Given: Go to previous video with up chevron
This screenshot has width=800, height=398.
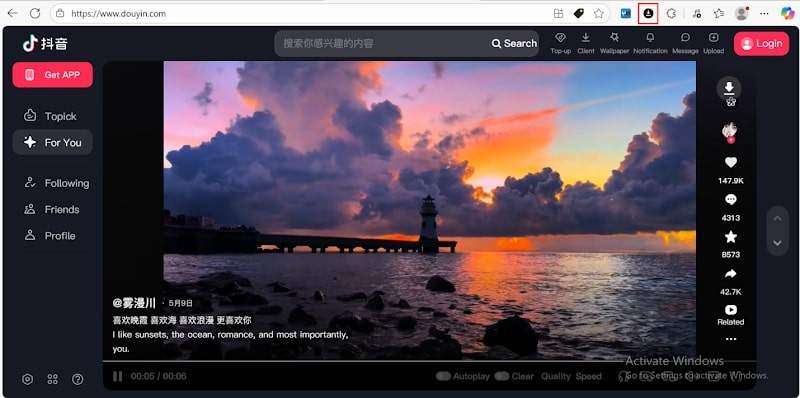Looking at the screenshot, I should tap(777, 219).
